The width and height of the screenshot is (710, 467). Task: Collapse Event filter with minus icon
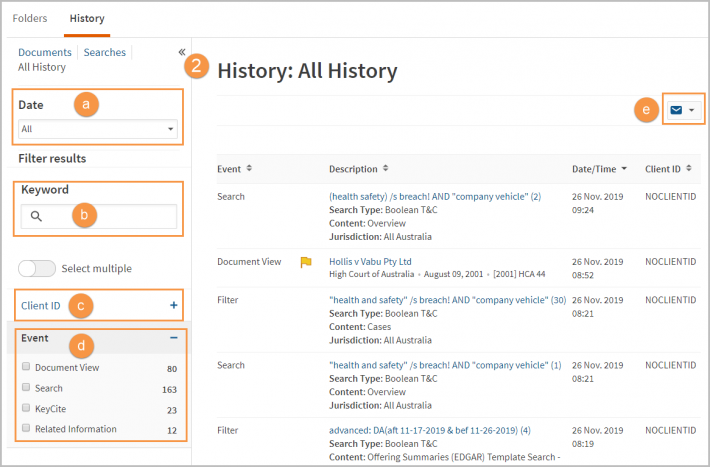tap(173, 338)
